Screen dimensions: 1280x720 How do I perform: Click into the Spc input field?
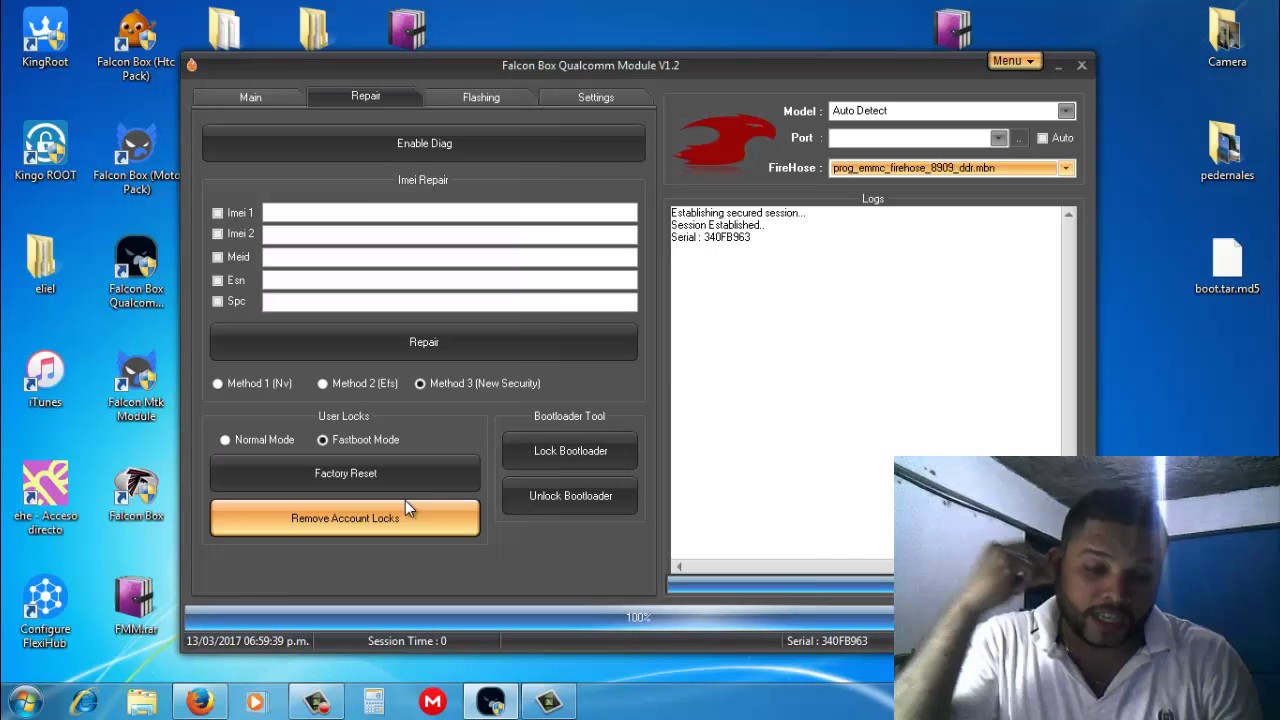click(449, 301)
